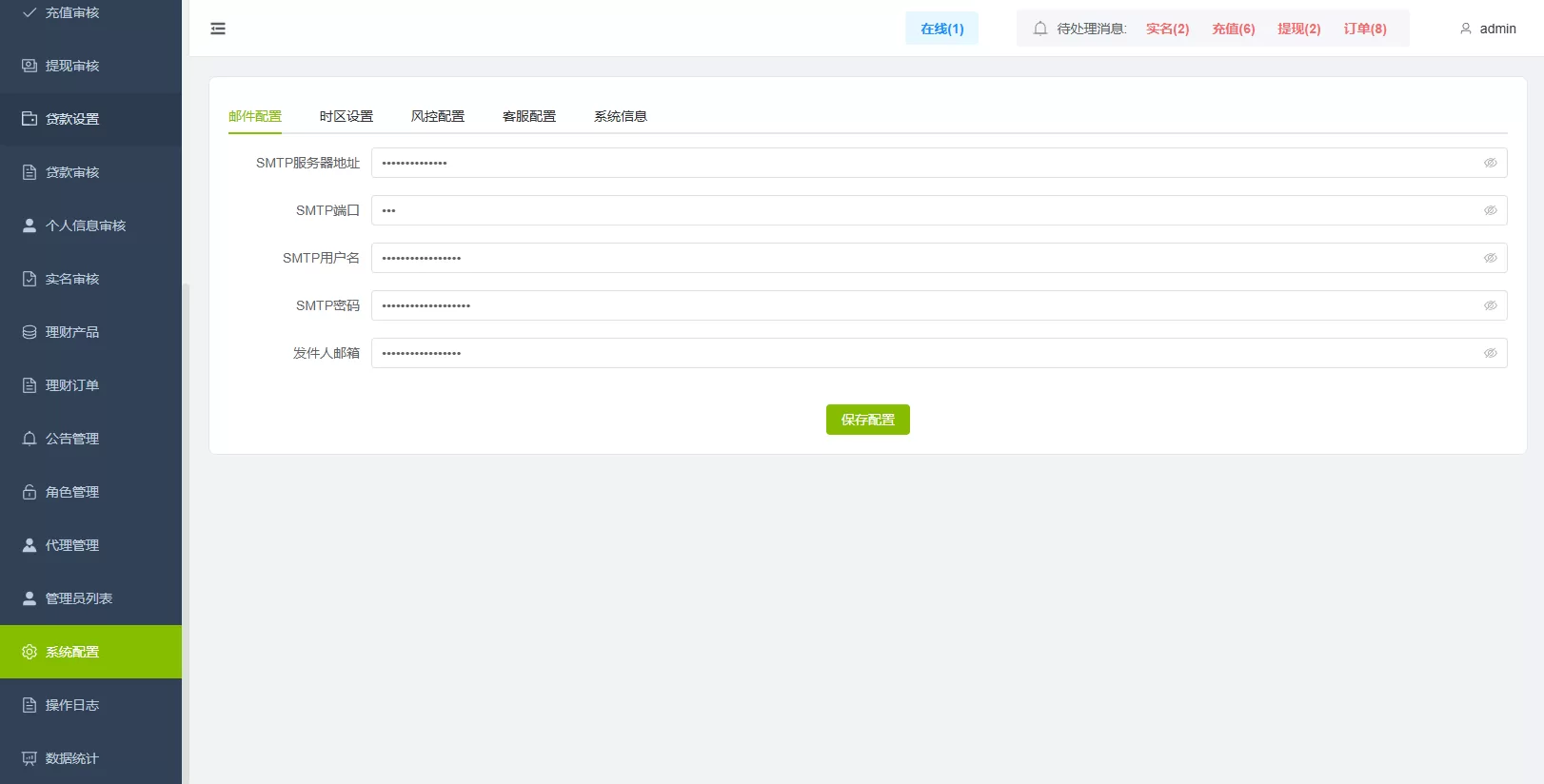Screen dimensions: 1544x784
Task: Open the 风控配置 tab
Action: coord(438,116)
